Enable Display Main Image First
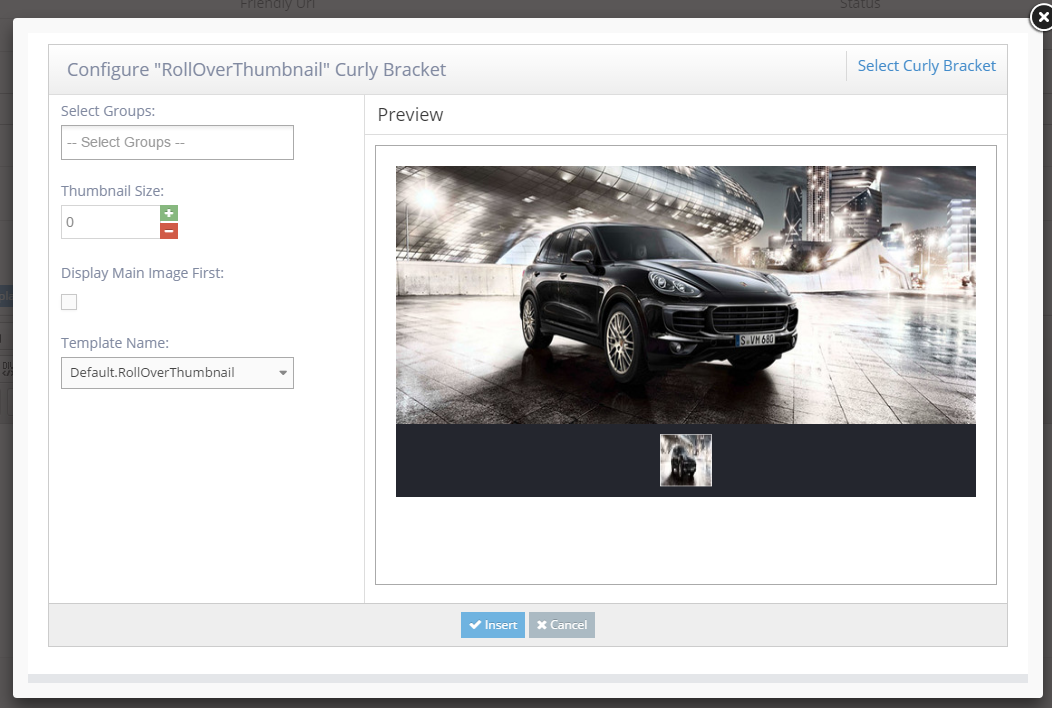This screenshot has height=708, width=1052. (x=68, y=301)
